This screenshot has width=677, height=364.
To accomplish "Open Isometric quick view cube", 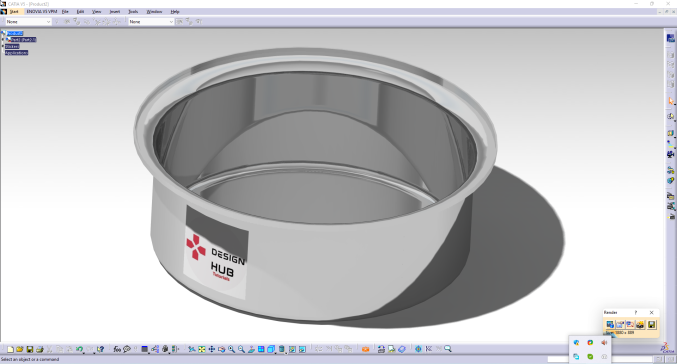I will (x=271, y=349).
